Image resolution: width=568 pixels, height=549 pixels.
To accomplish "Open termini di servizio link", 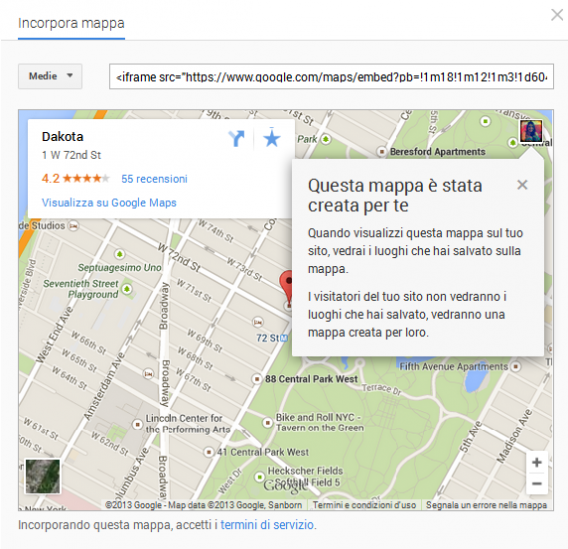I will coord(267,525).
